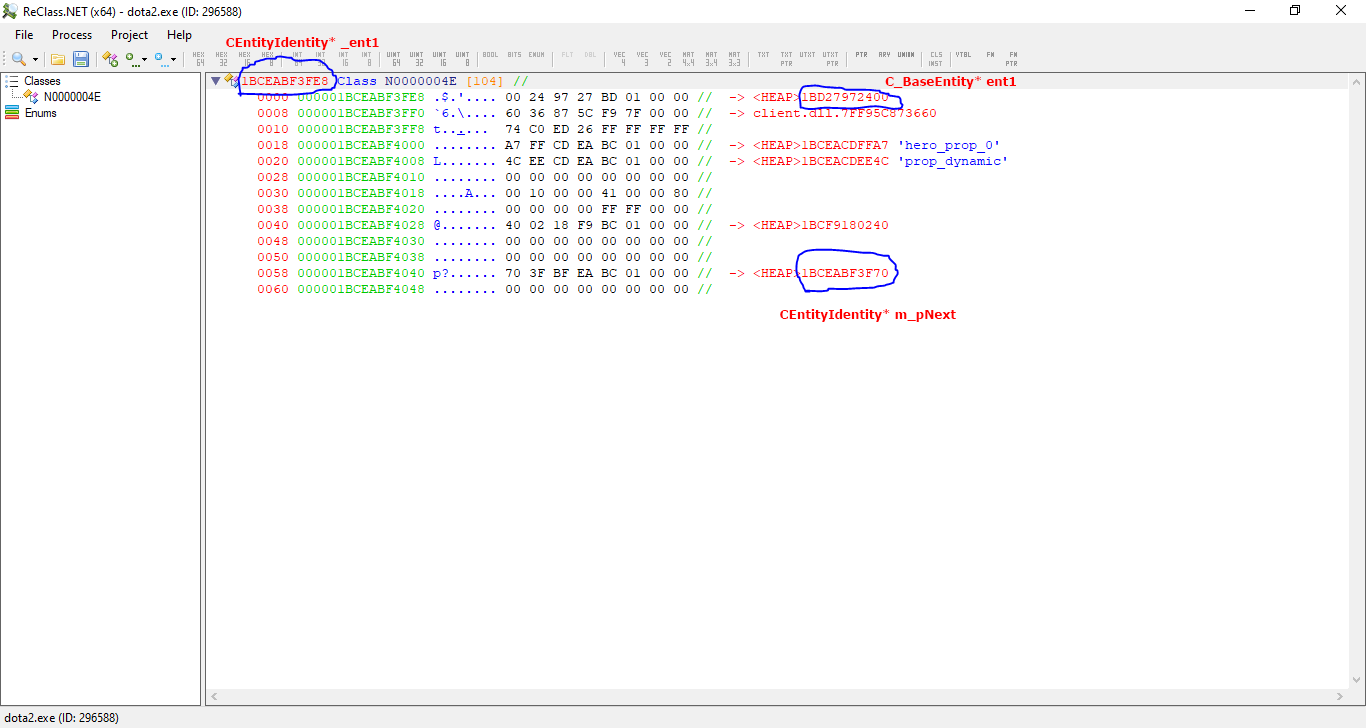
Task: Click heap pointer 1BCF9180240 at offset 0040
Action: coord(845,225)
